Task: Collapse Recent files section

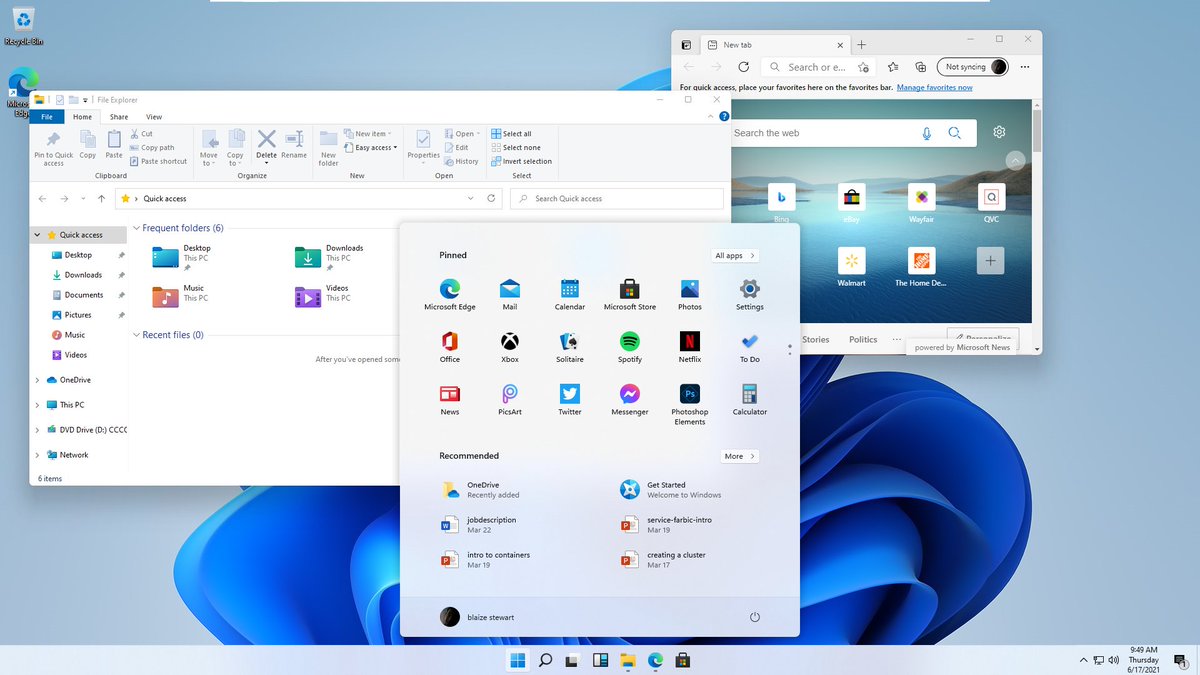Action: click(x=137, y=335)
